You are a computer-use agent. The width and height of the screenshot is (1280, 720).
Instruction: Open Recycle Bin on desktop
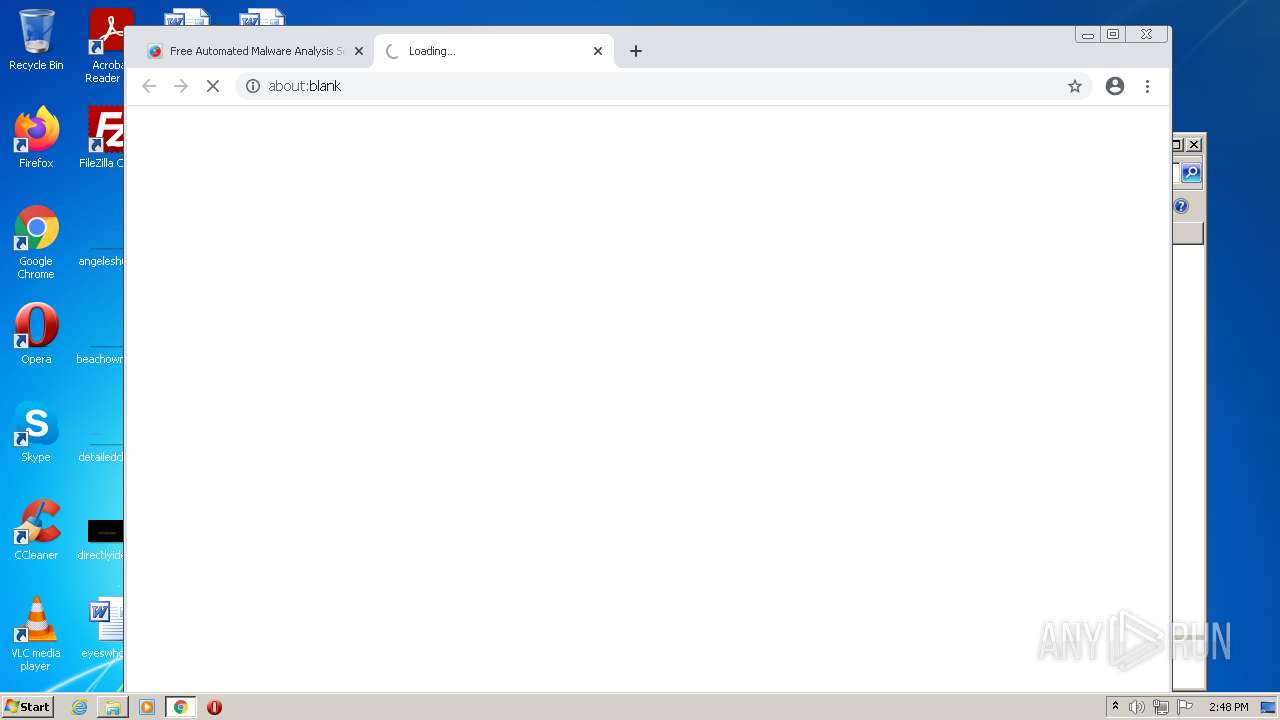point(36,41)
